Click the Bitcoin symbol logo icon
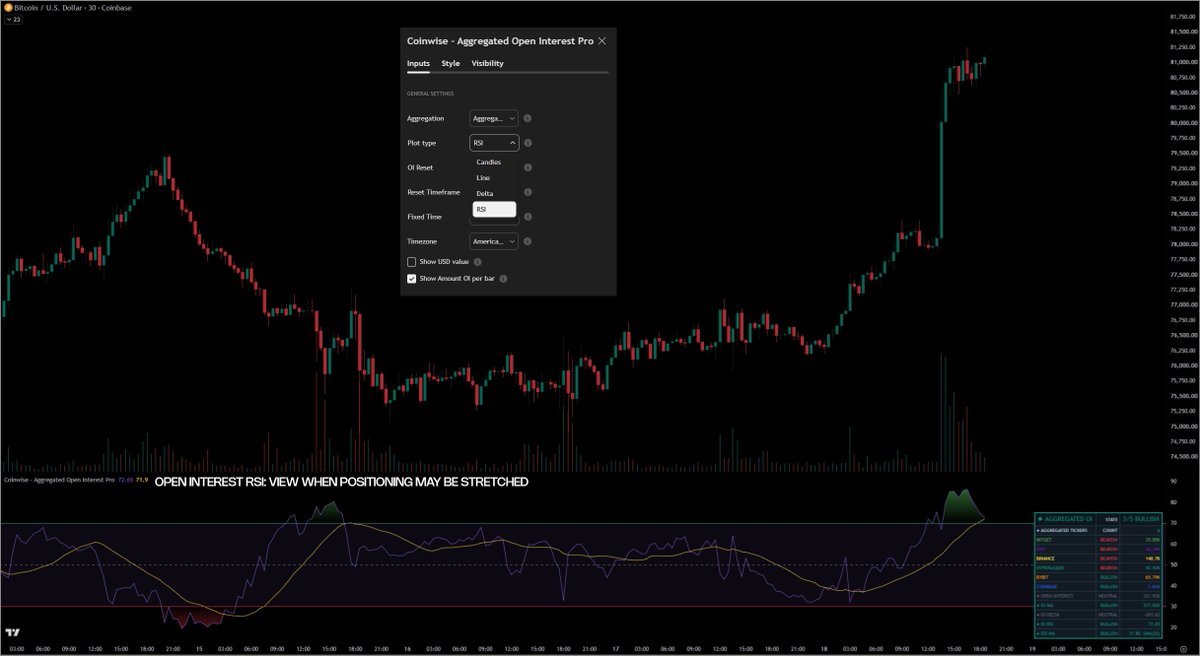Screen dimensions: 1200x656 [8, 7]
